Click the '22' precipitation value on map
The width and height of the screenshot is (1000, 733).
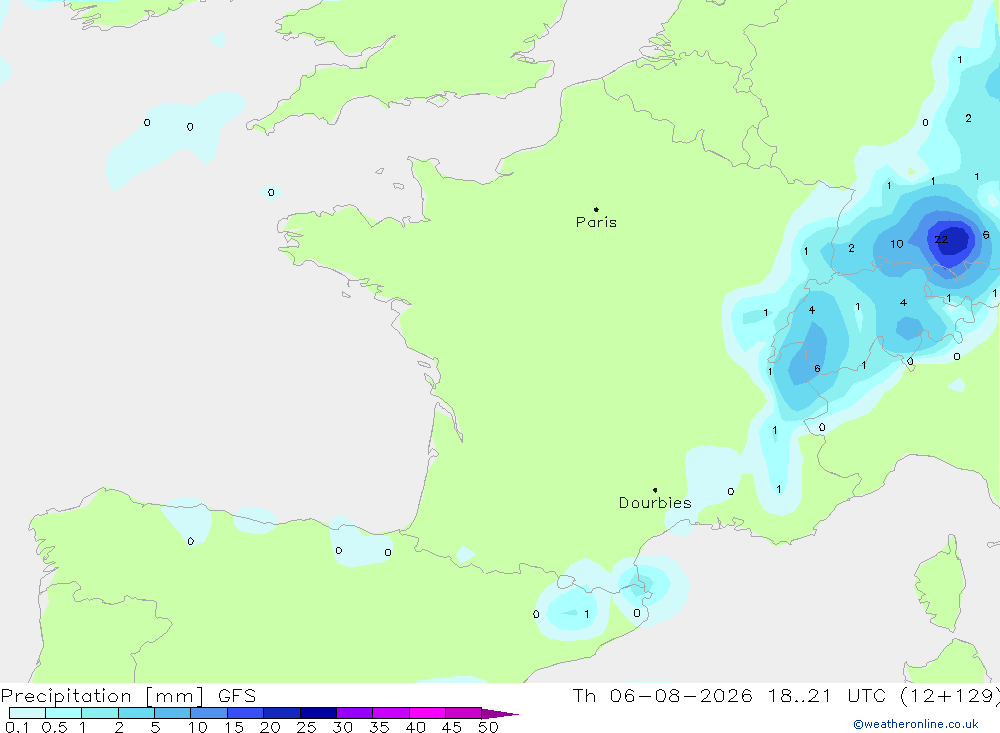941,240
